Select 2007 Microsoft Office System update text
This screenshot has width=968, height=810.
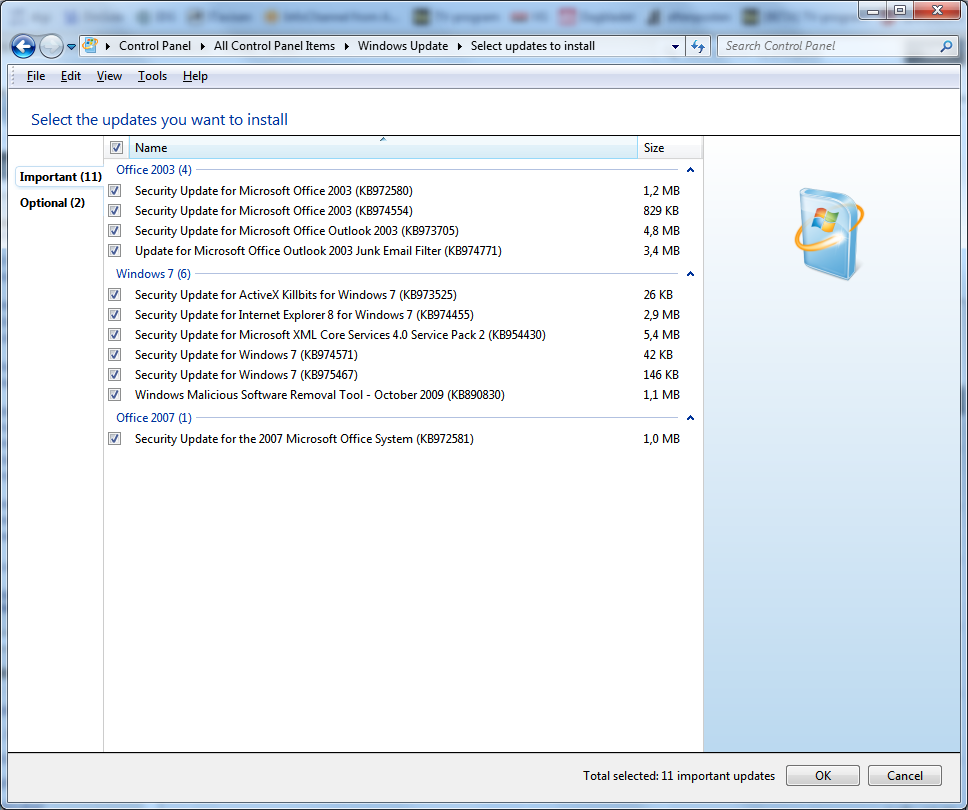pyautogui.click(x=304, y=439)
